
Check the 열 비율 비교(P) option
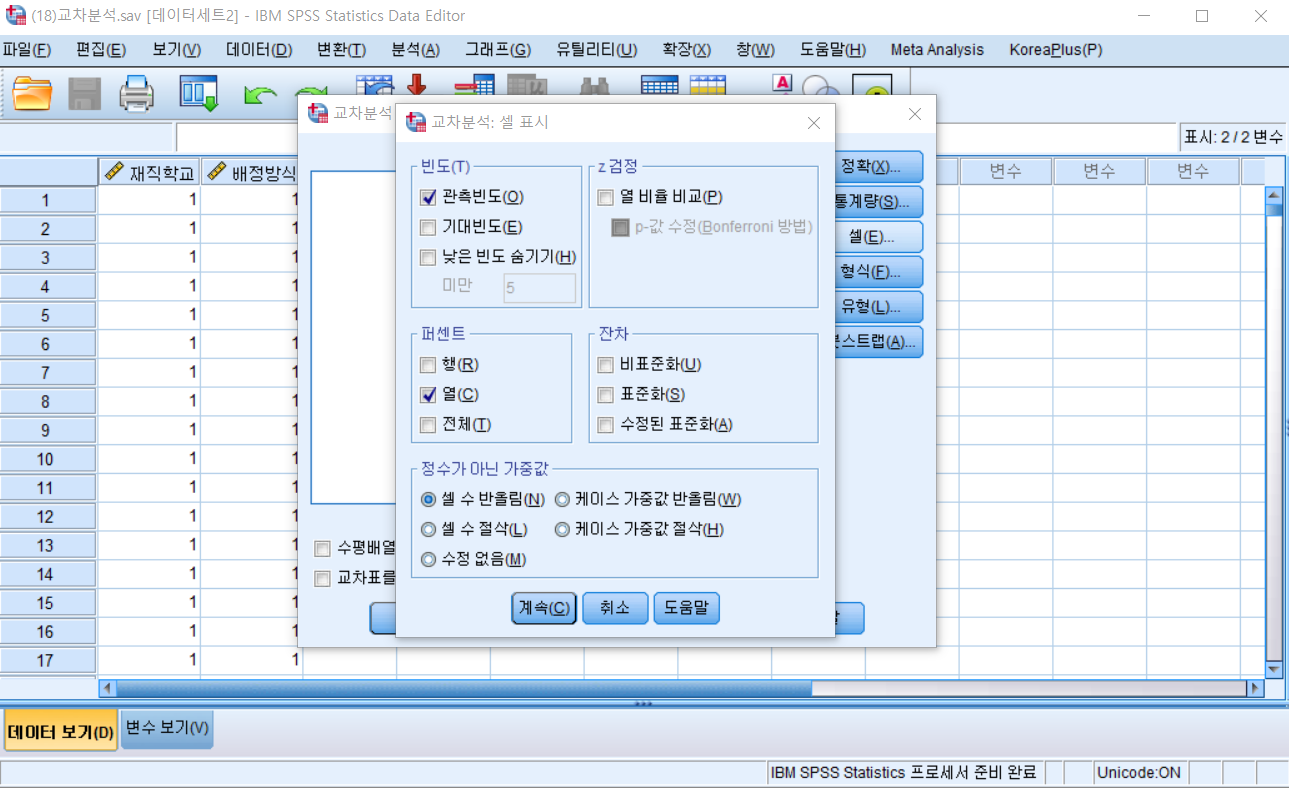coord(605,197)
